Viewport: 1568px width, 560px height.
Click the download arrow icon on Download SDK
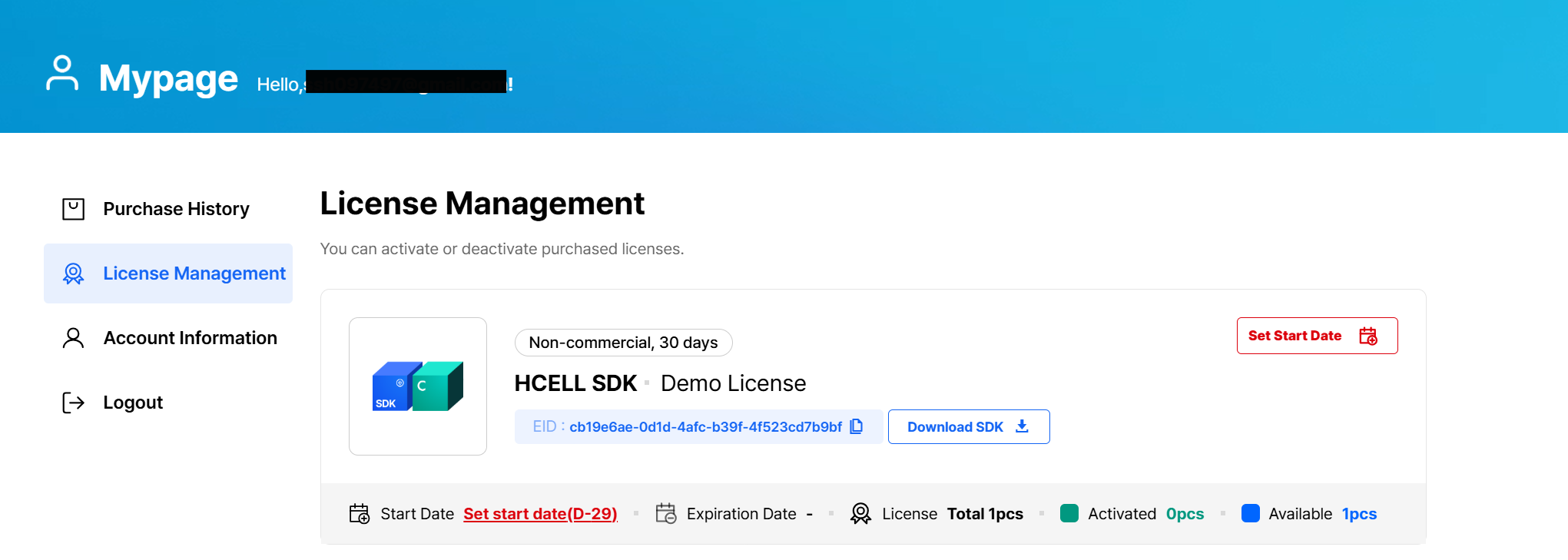click(x=1022, y=426)
